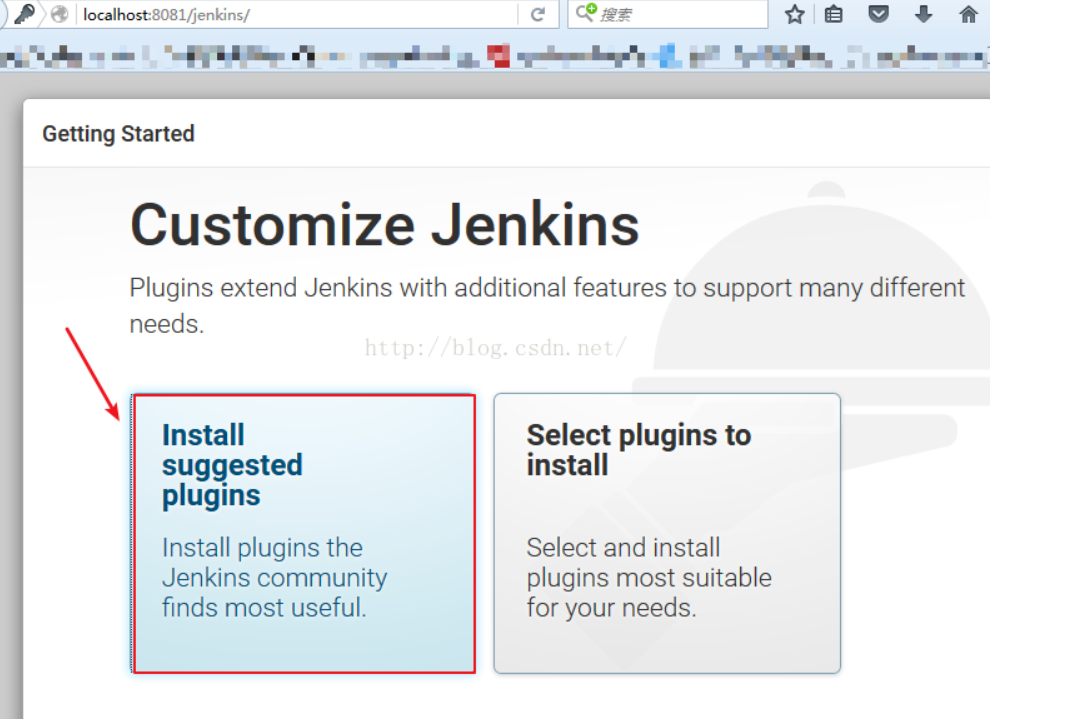Reload the page with the refresh icon
The width and height of the screenshot is (1068, 728).
point(537,14)
